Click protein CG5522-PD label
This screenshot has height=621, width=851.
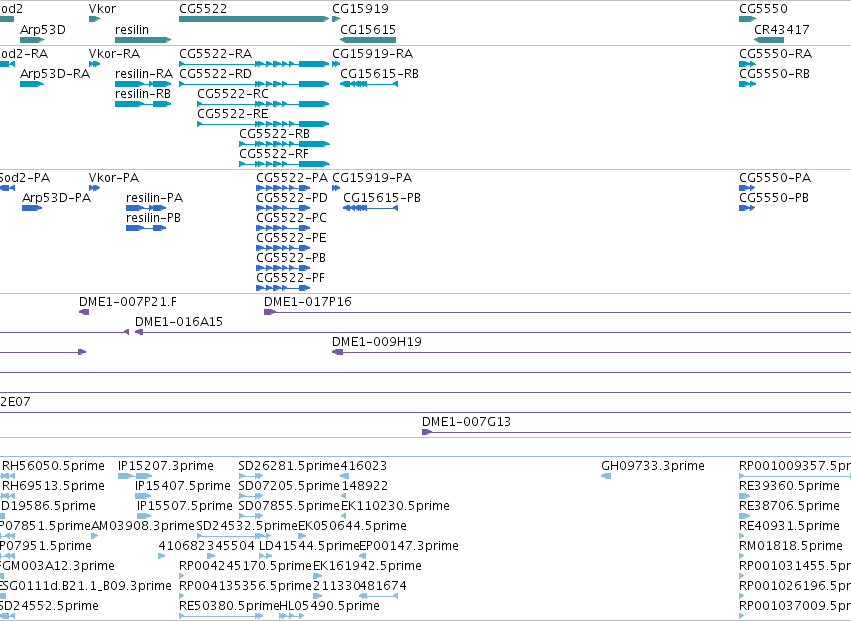[292, 198]
